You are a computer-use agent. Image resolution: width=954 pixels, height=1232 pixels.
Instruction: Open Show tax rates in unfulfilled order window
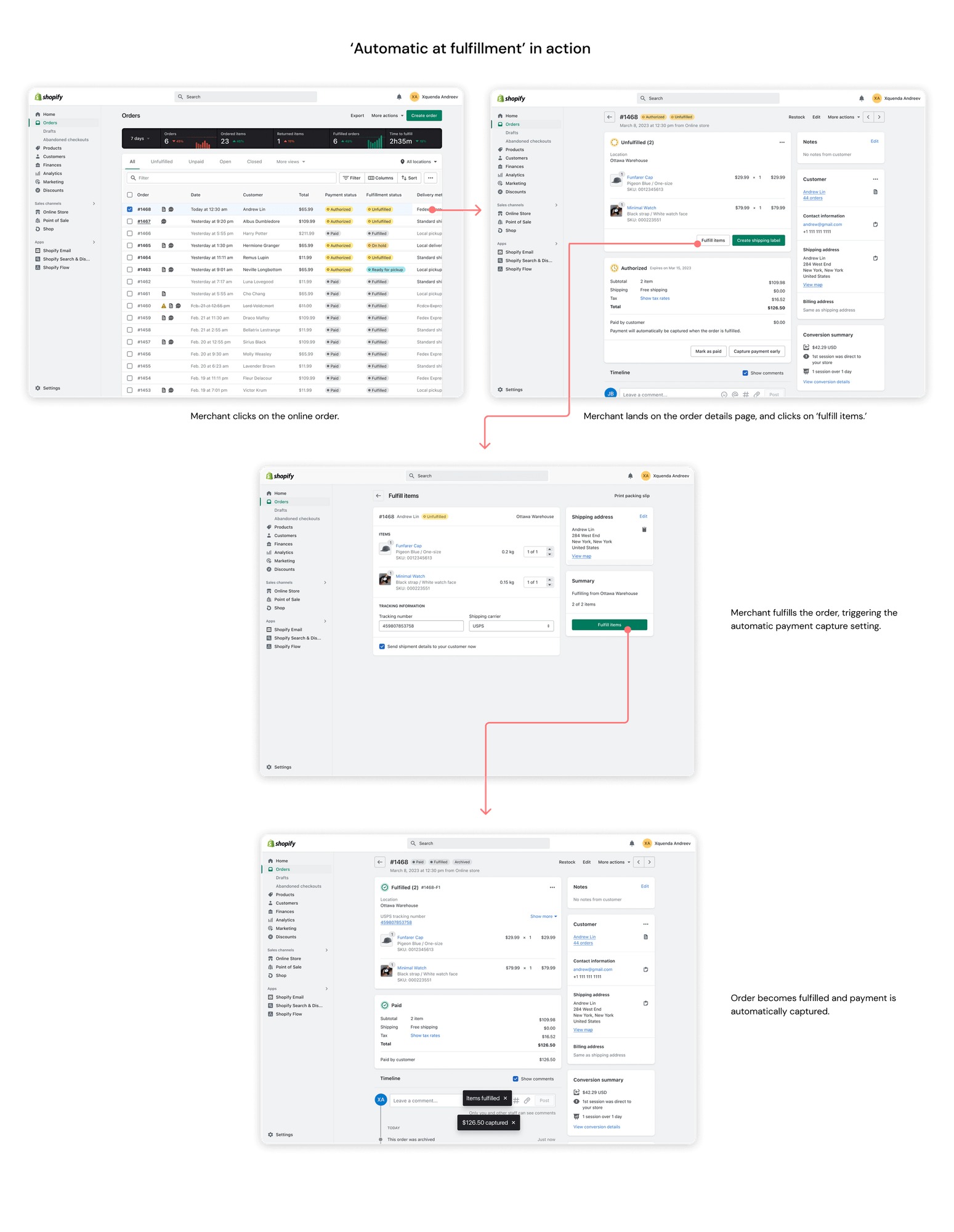coord(655,299)
